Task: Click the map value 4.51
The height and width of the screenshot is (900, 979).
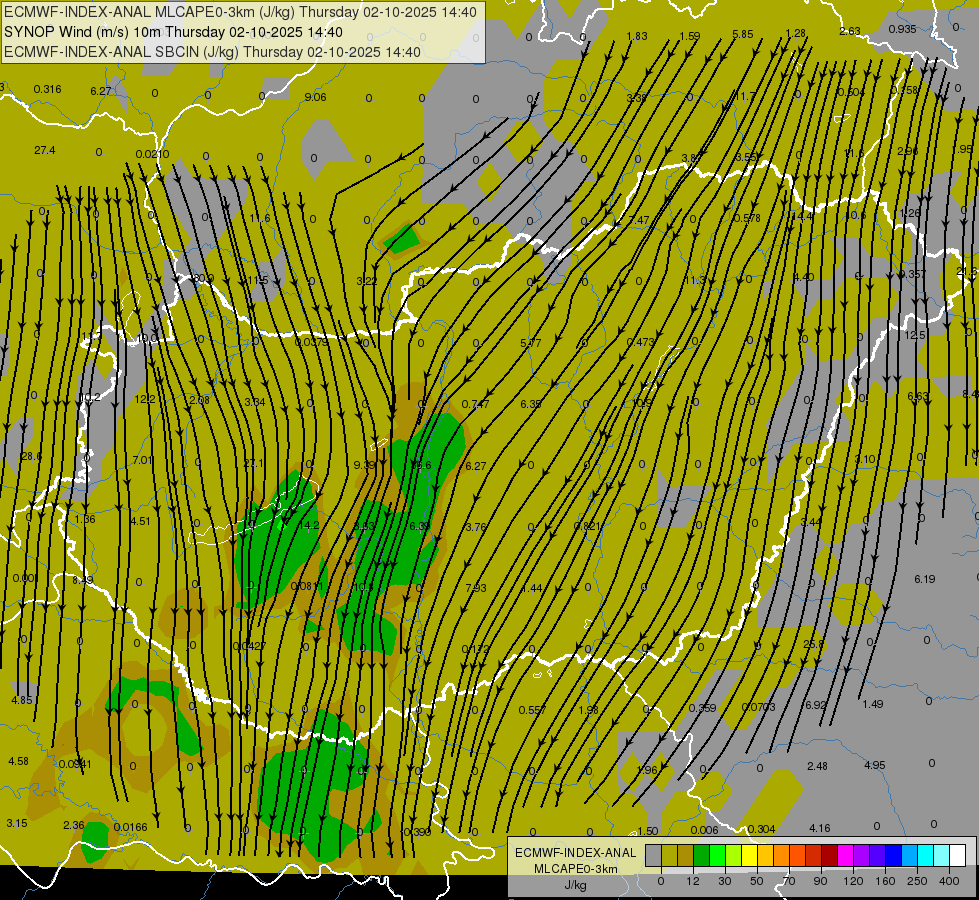Action: tap(140, 521)
